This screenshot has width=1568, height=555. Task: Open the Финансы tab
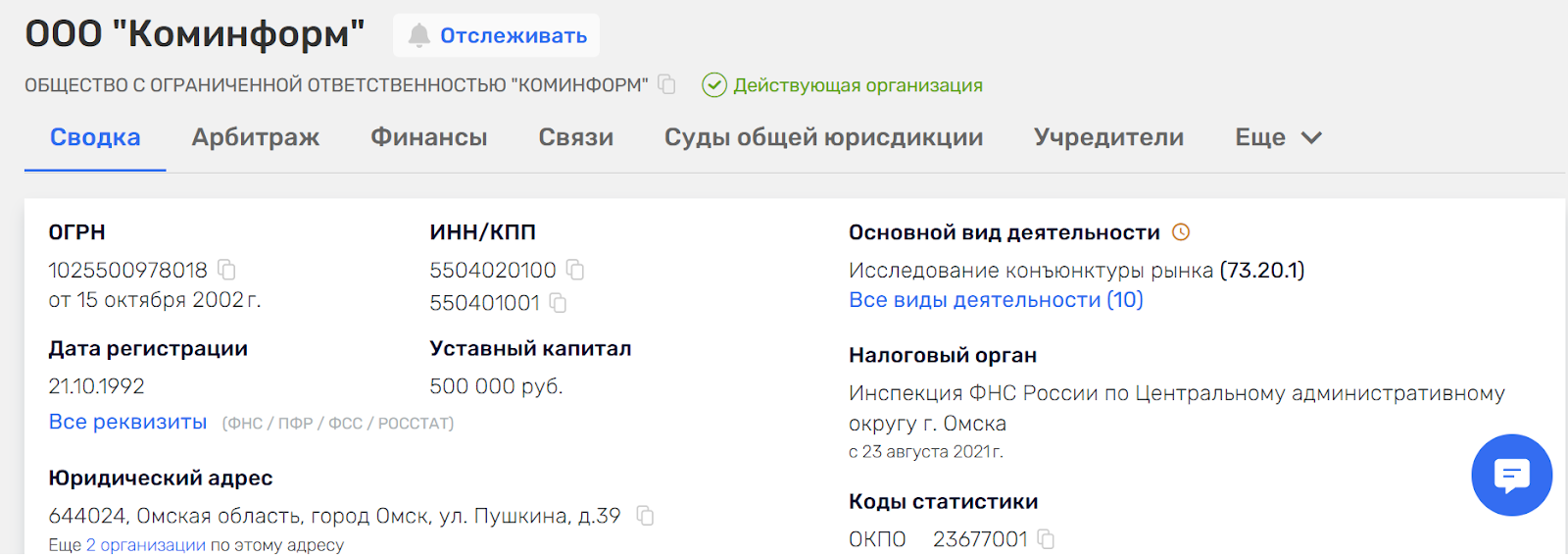(x=429, y=137)
